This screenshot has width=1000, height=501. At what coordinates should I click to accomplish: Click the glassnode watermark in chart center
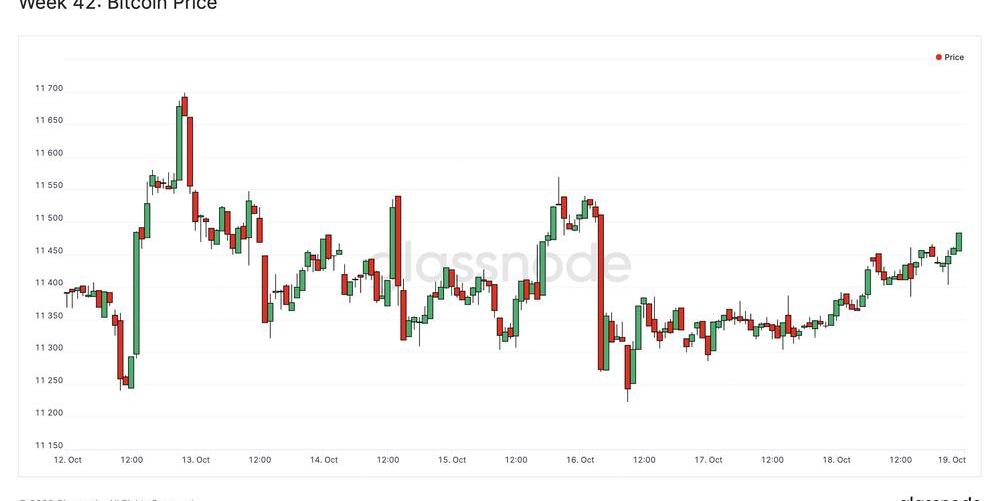[x=501, y=264]
